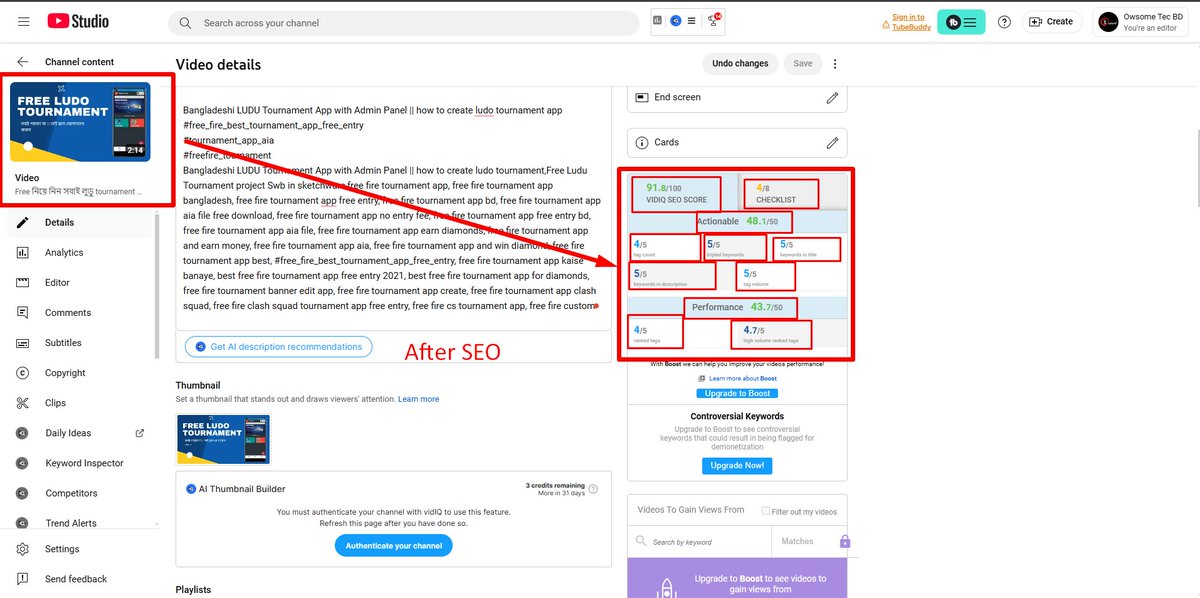Open Learn more about Boost link
This screenshot has height=598, width=1200.
742,379
